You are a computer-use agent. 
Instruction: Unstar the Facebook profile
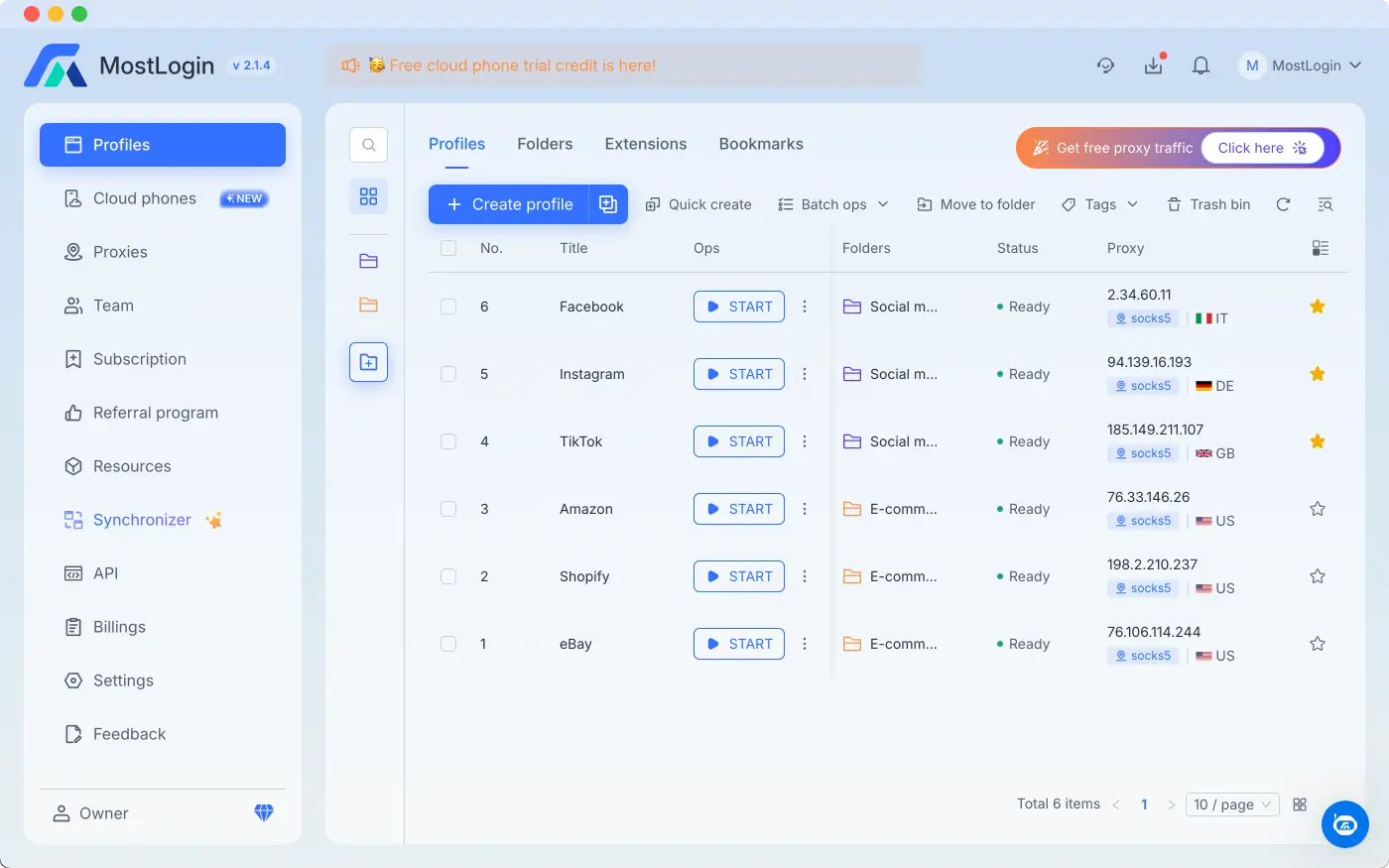[1318, 307]
